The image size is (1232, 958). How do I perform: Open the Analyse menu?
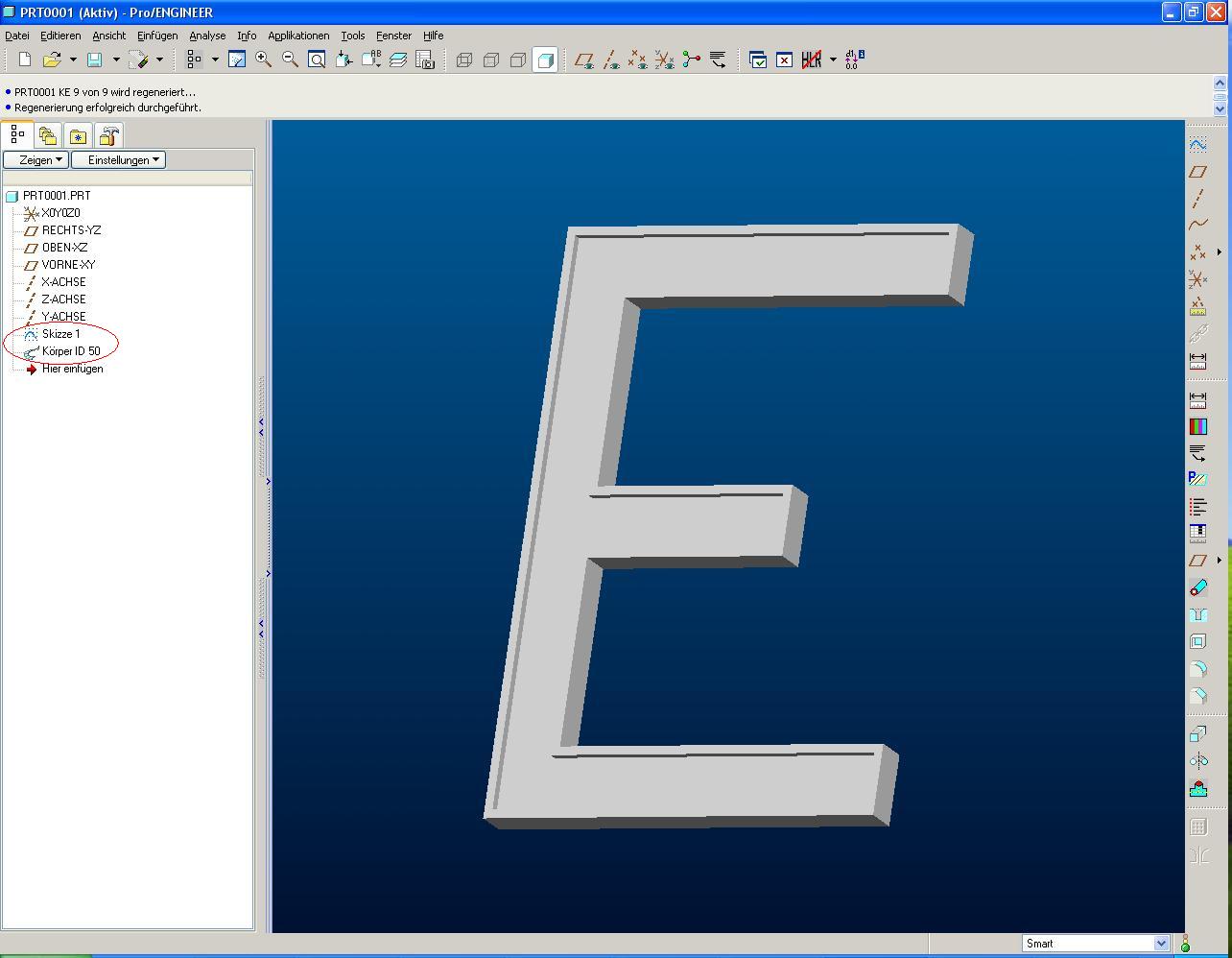click(x=207, y=36)
